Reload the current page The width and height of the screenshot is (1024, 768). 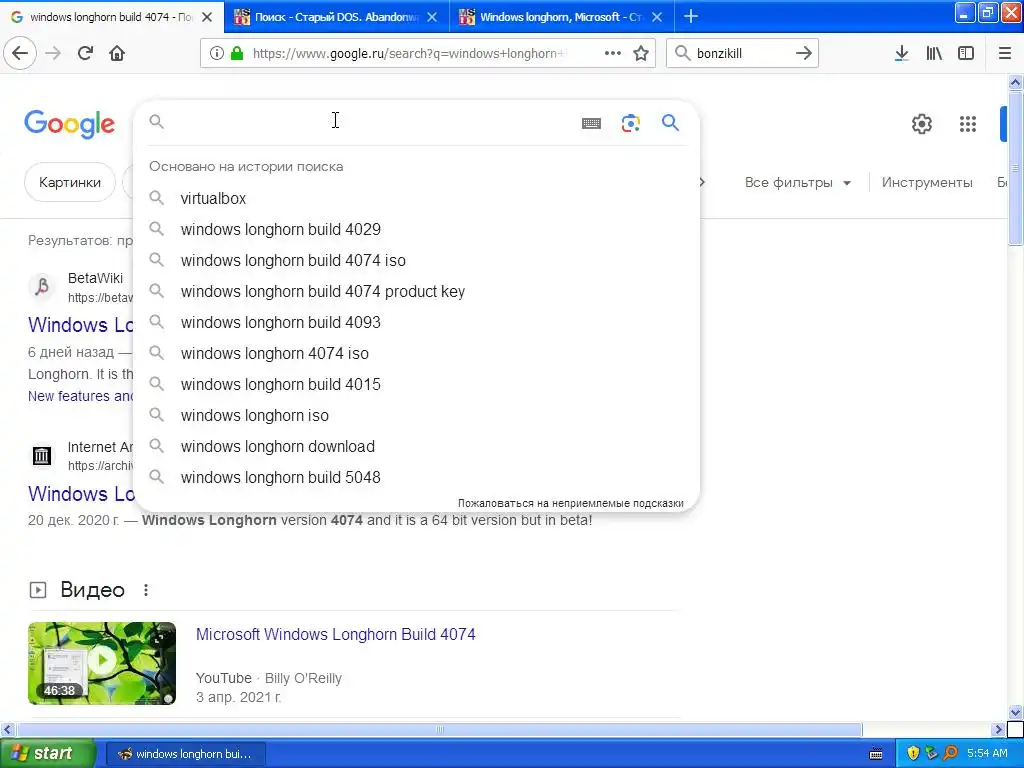[85, 53]
